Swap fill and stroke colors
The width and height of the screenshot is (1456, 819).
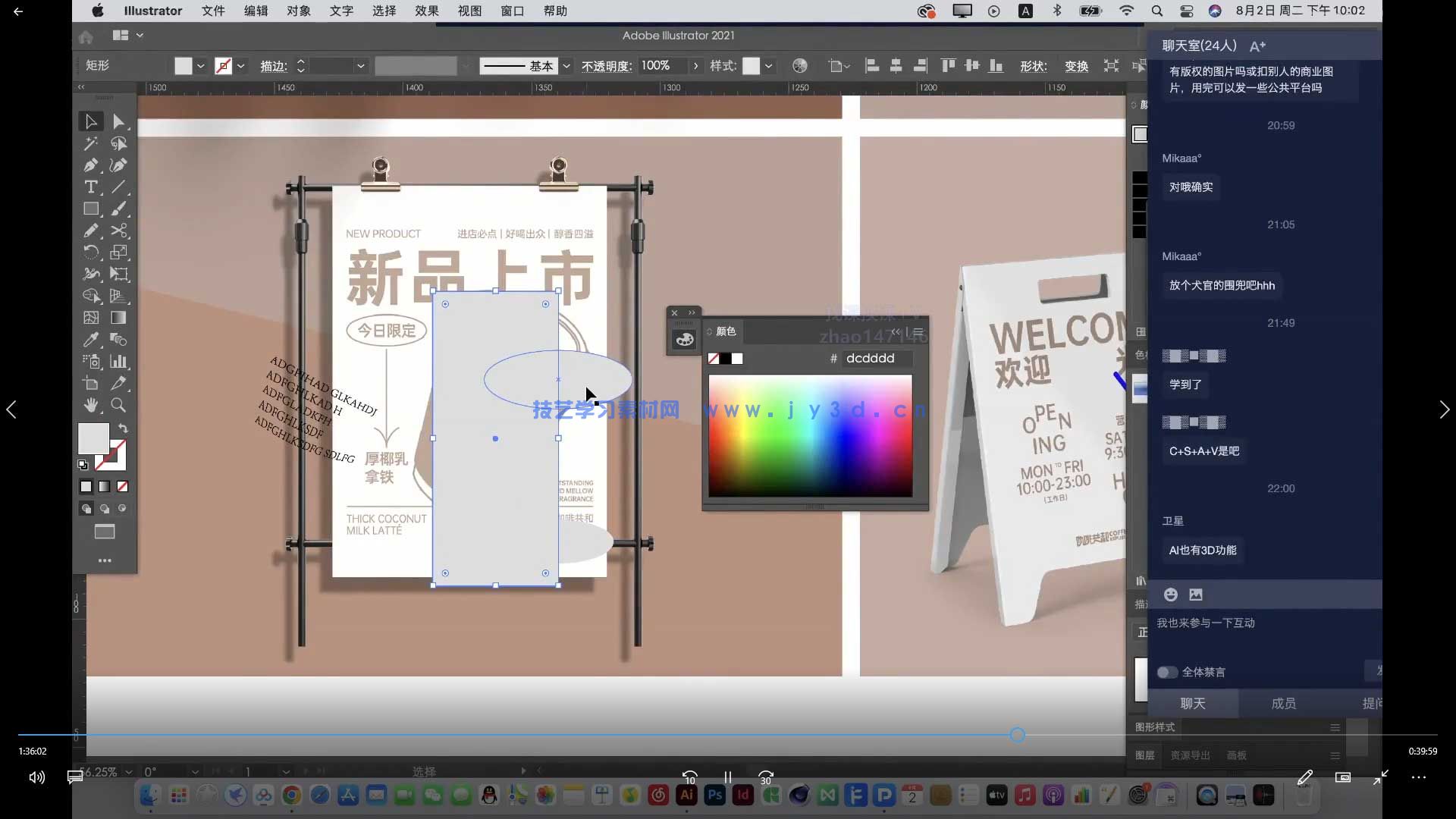coord(123,428)
